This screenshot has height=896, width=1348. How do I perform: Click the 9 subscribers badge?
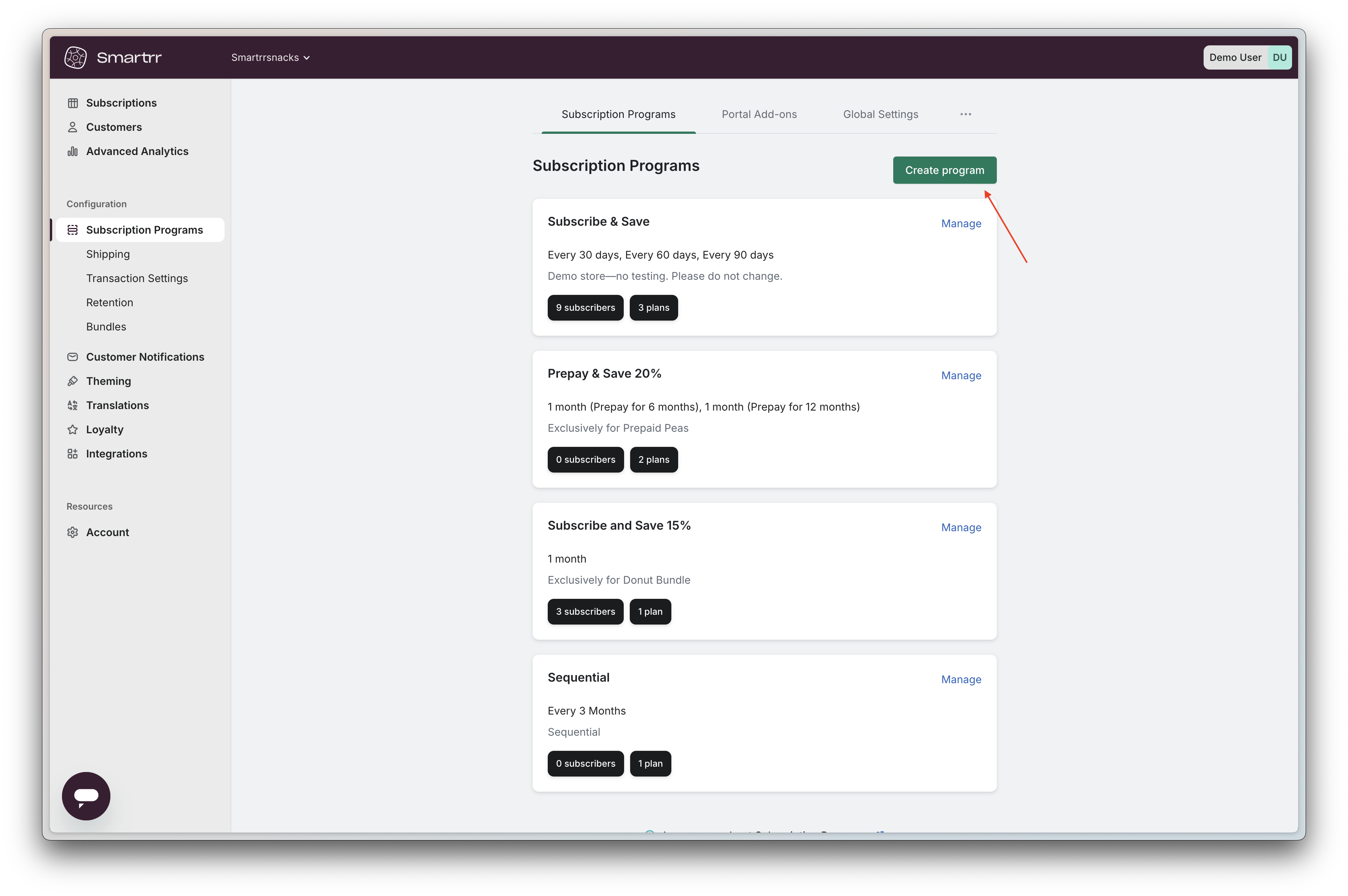coord(585,307)
